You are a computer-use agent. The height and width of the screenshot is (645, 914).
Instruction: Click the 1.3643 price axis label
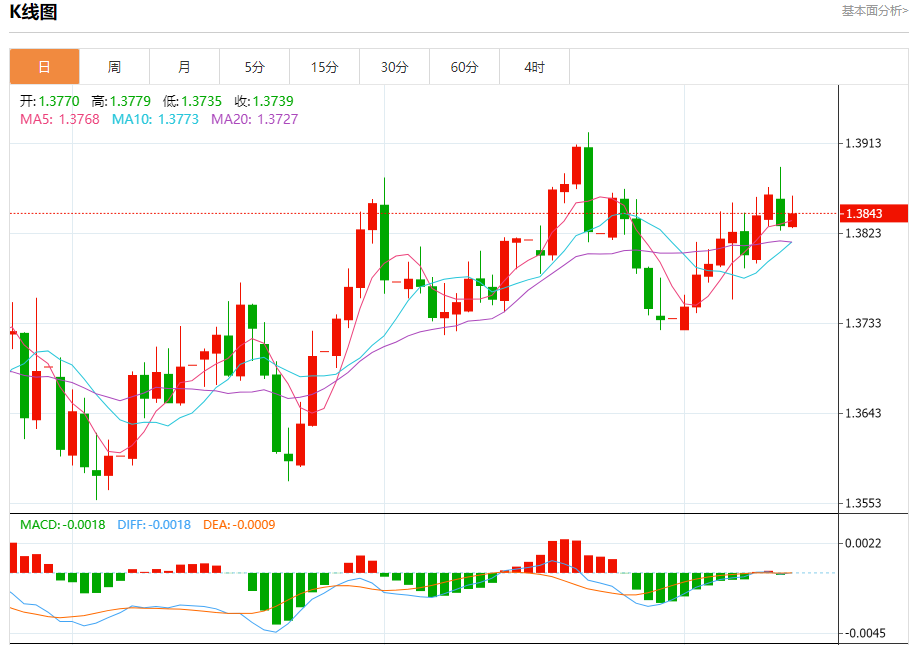pyautogui.click(x=863, y=413)
